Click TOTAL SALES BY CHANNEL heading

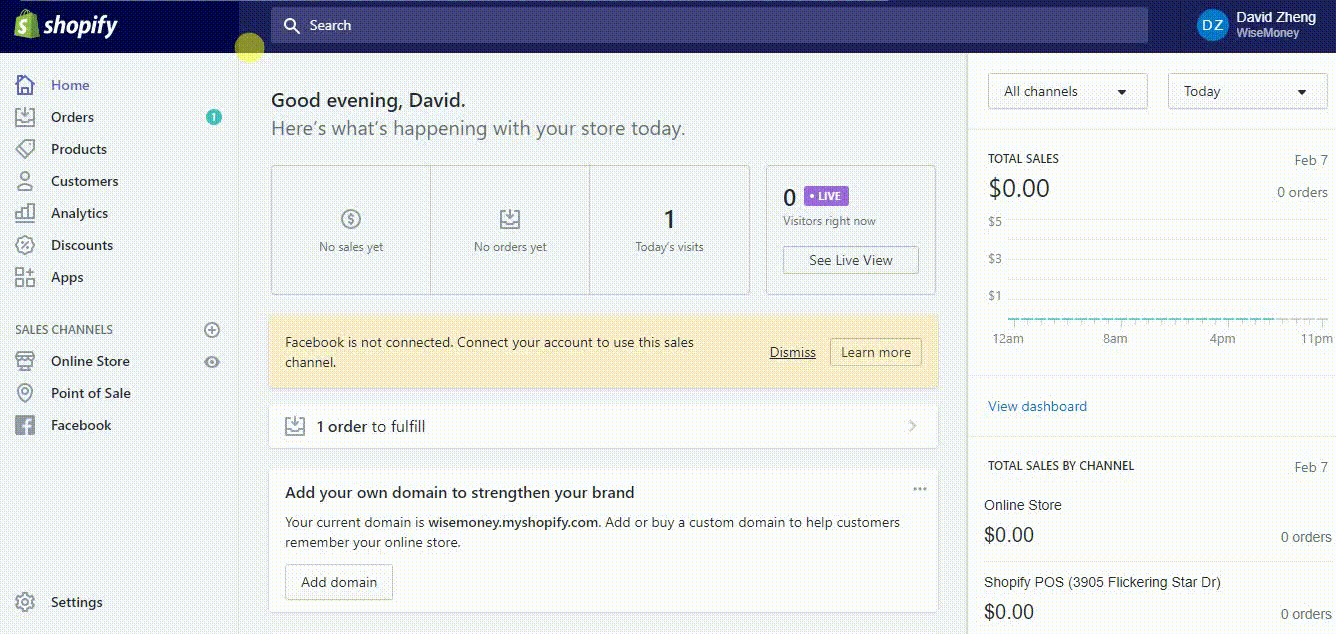click(x=1061, y=466)
